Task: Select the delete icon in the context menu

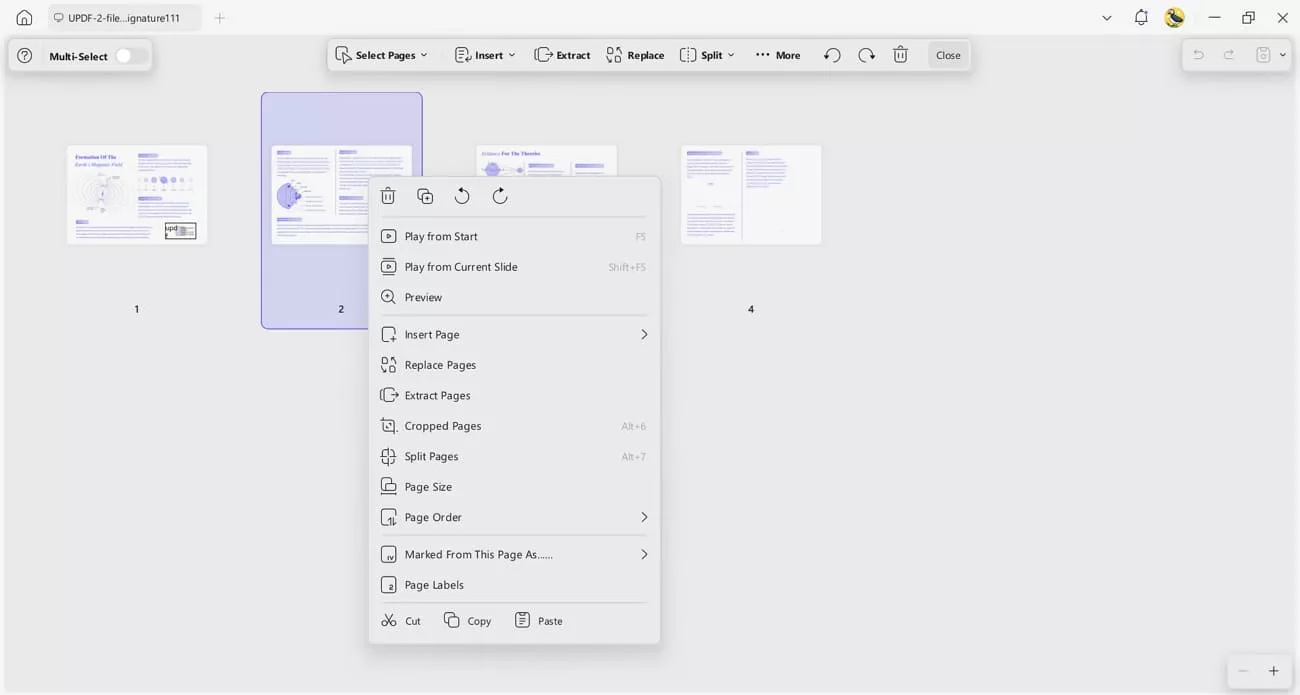Action: 388,195
